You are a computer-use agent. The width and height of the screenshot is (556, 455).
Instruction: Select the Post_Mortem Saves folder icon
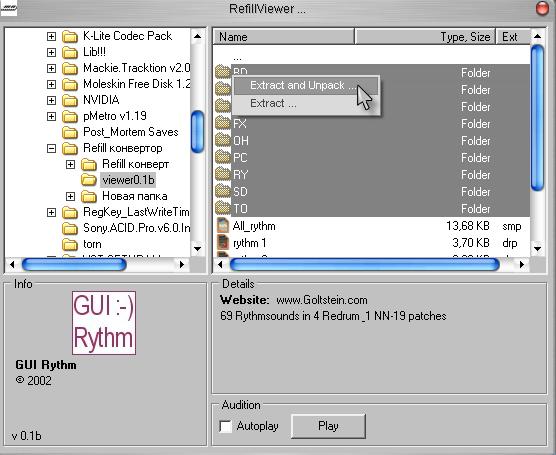(x=70, y=132)
